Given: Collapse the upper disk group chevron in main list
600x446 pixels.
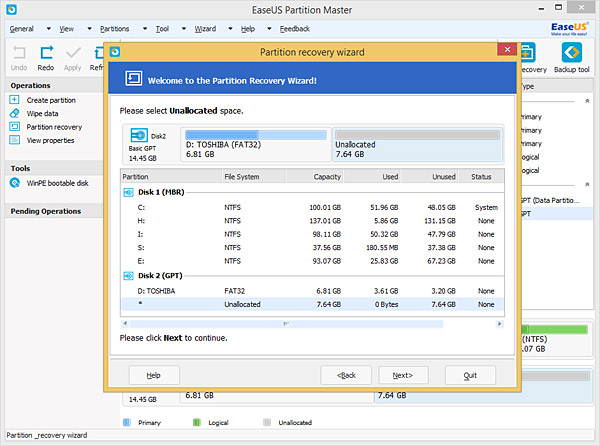Looking at the screenshot, I should 587,101.
